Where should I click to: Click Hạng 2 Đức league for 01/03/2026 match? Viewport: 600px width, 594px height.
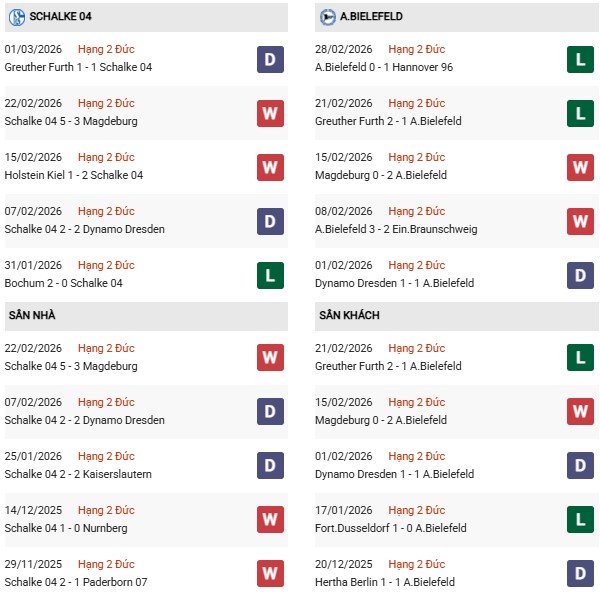(106, 49)
